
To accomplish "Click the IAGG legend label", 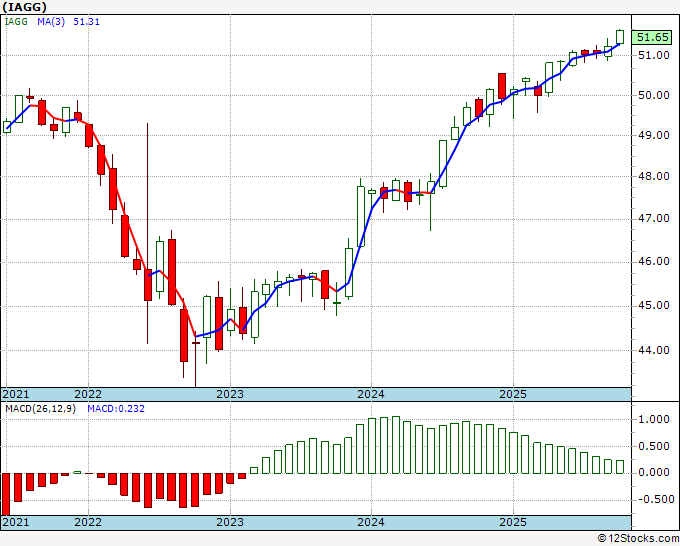I will pyautogui.click(x=16, y=22).
